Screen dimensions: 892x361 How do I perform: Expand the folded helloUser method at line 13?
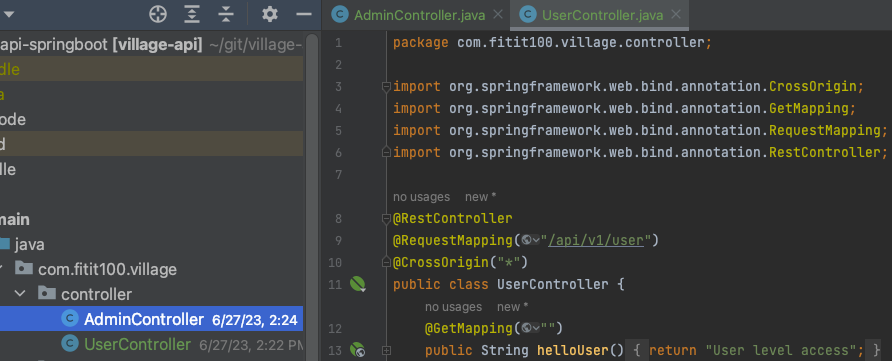[x=386, y=351]
